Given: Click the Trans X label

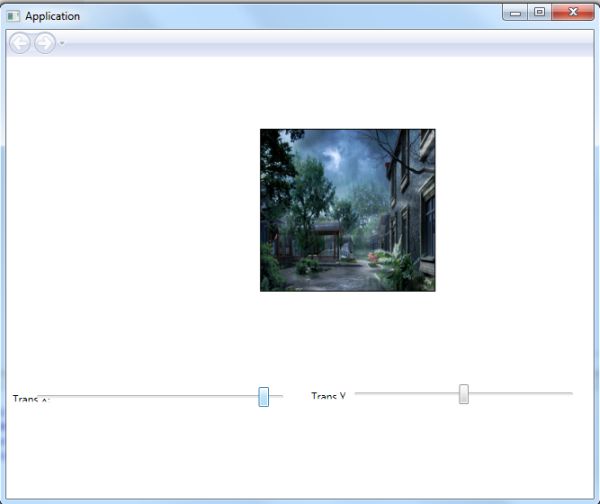Looking at the screenshot, I should tap(31, 399).
